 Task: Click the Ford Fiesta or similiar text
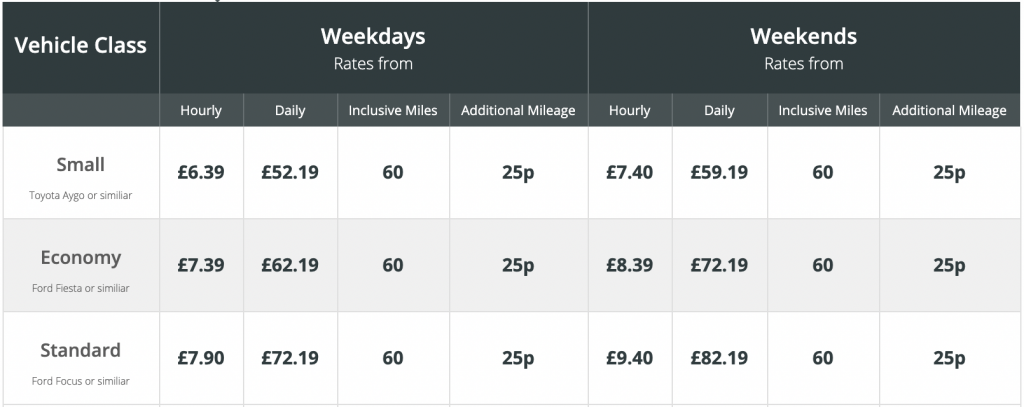point(80,288)
